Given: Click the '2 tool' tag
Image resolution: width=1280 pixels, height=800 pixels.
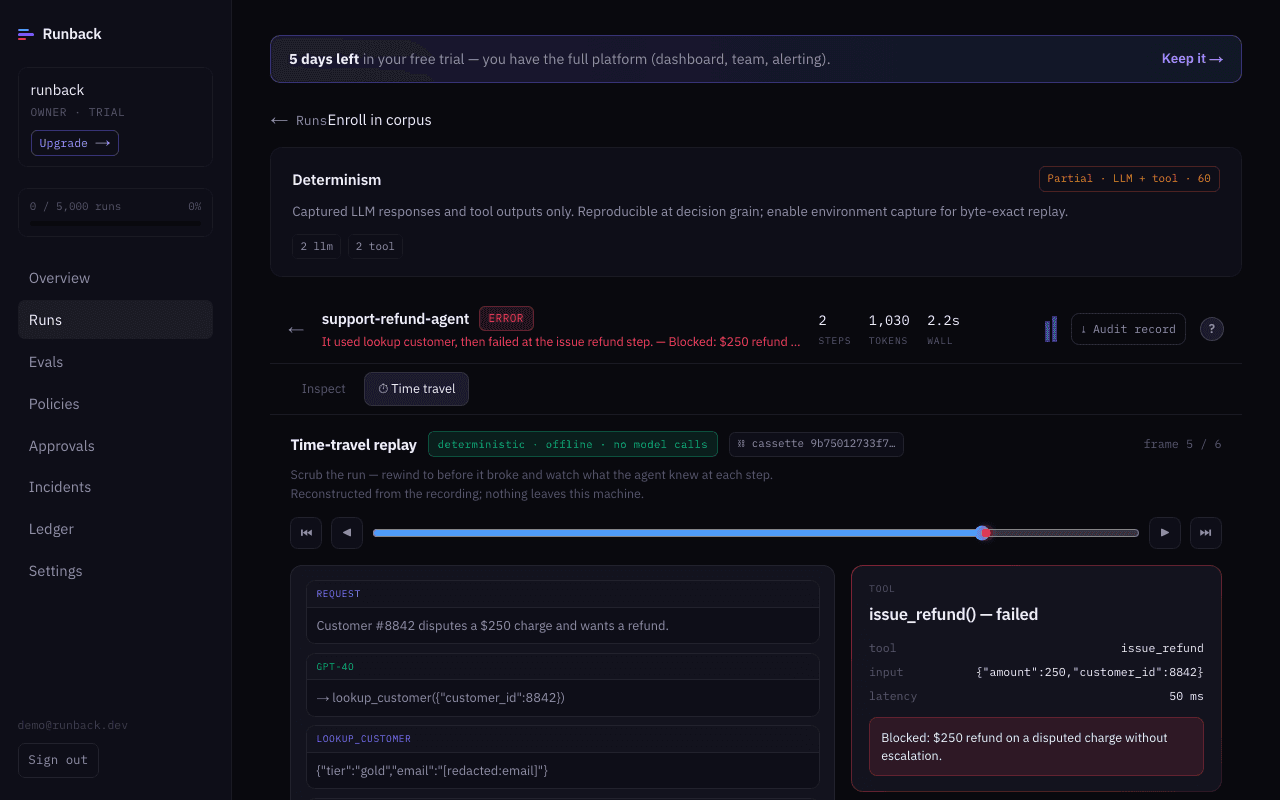Looking at the screenshot, I should click(375, 246).
